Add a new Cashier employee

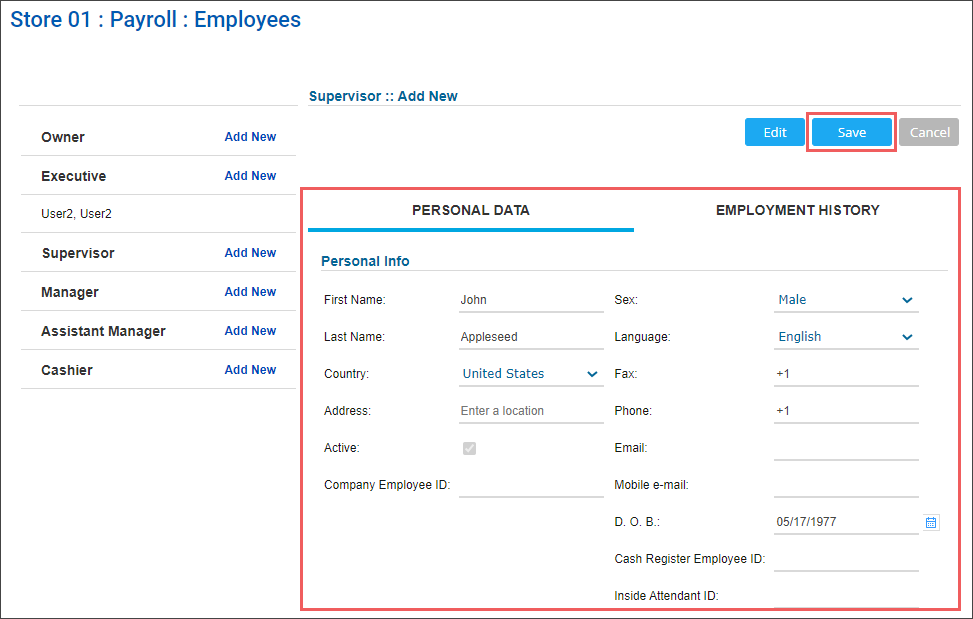tap(250, 370)
